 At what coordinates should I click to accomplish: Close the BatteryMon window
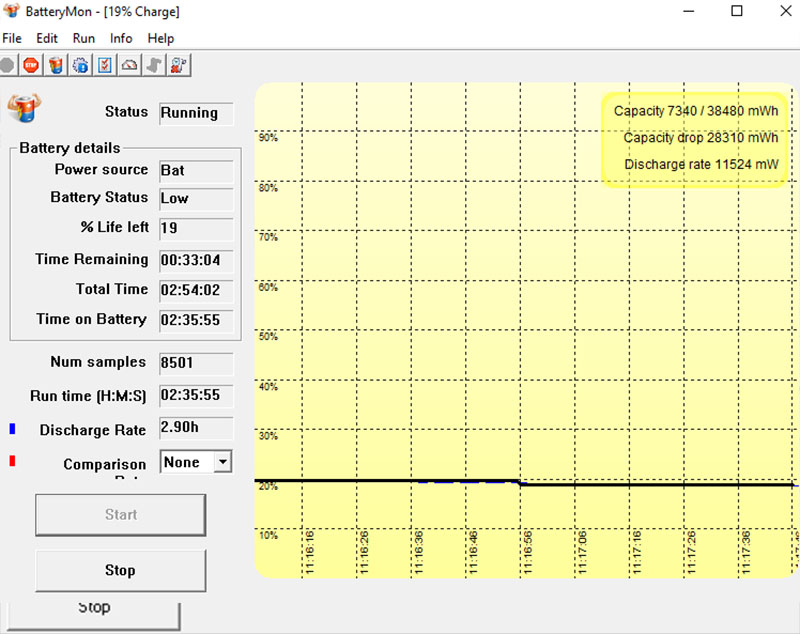pyautogui.click(x=786, y=11)
